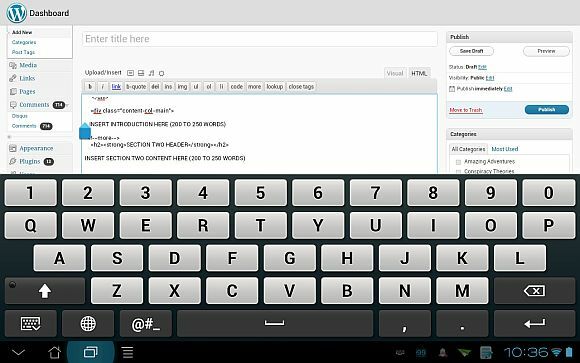580x363 pixels.
Task: Click the code quicktag button
Action: [237, 87]
